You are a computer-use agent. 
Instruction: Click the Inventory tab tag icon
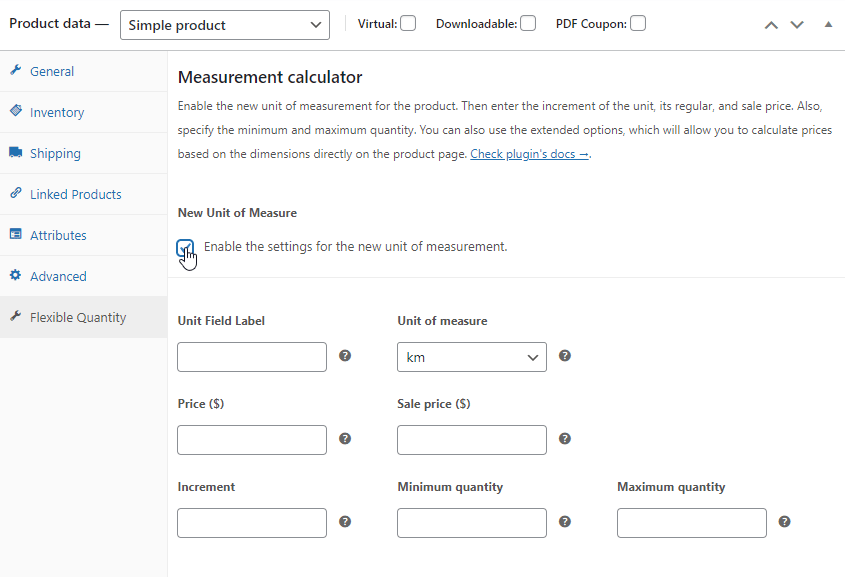[16, 110]
